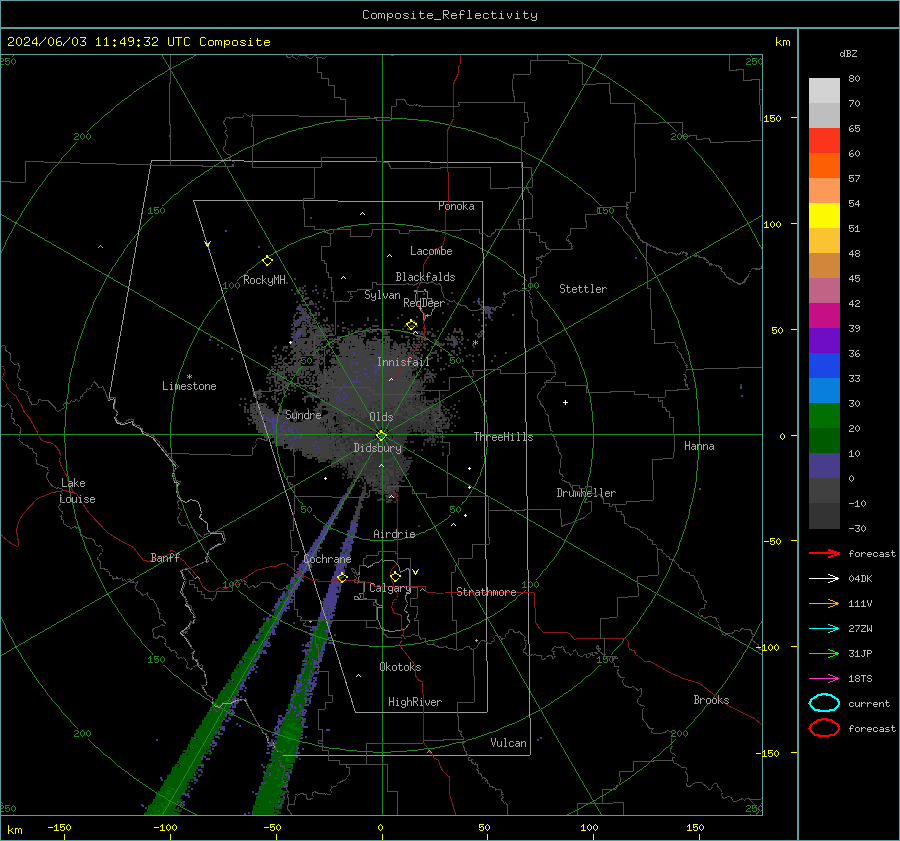Click the magenta 39-42 dBZ color swatch
Screen dimensions: 900x841
tap(824, 316)
